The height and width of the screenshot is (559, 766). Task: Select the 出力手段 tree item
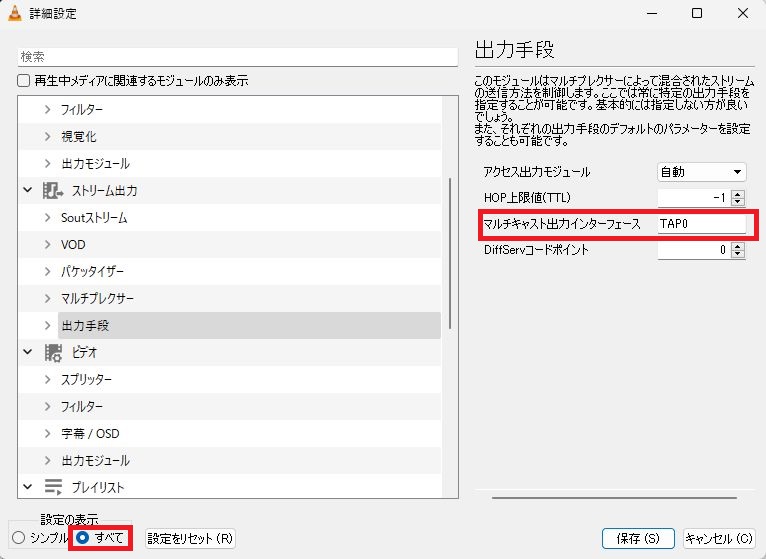pyautogui.click(x=85, y=325)
